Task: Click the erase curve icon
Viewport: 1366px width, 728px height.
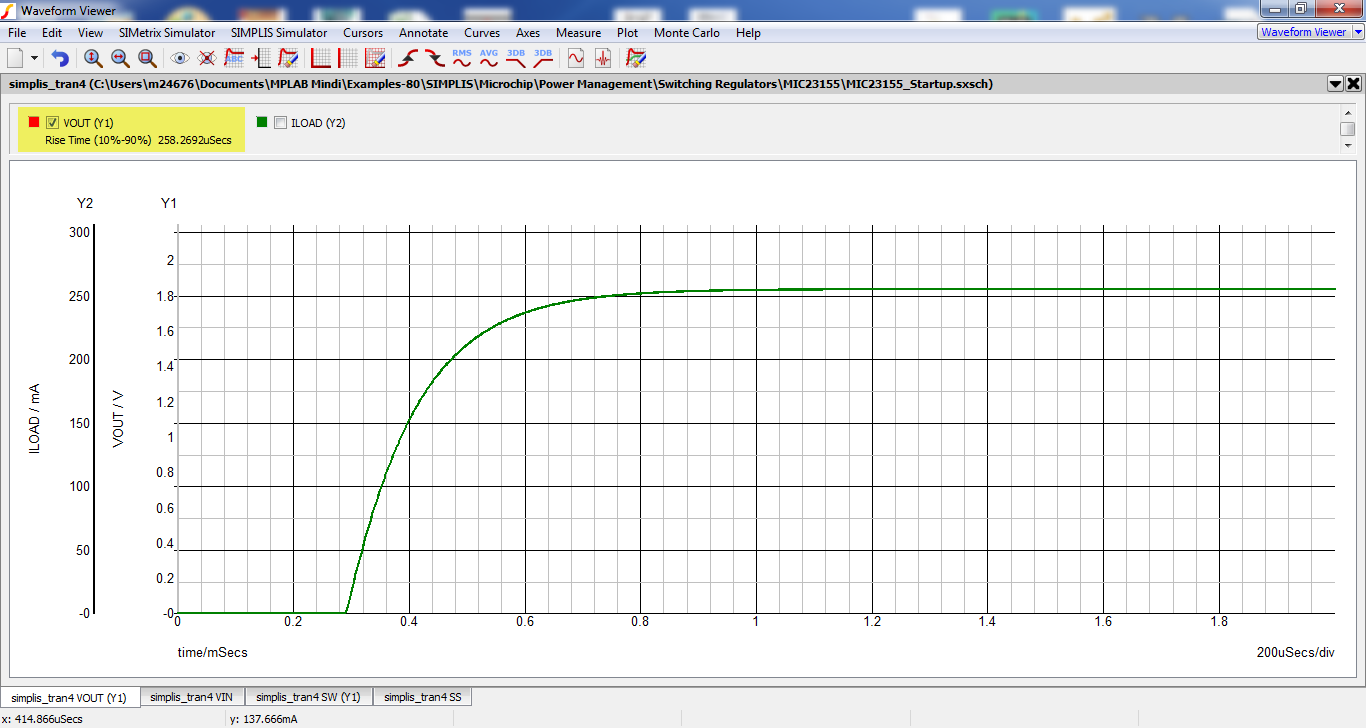Action: (288, 58)
